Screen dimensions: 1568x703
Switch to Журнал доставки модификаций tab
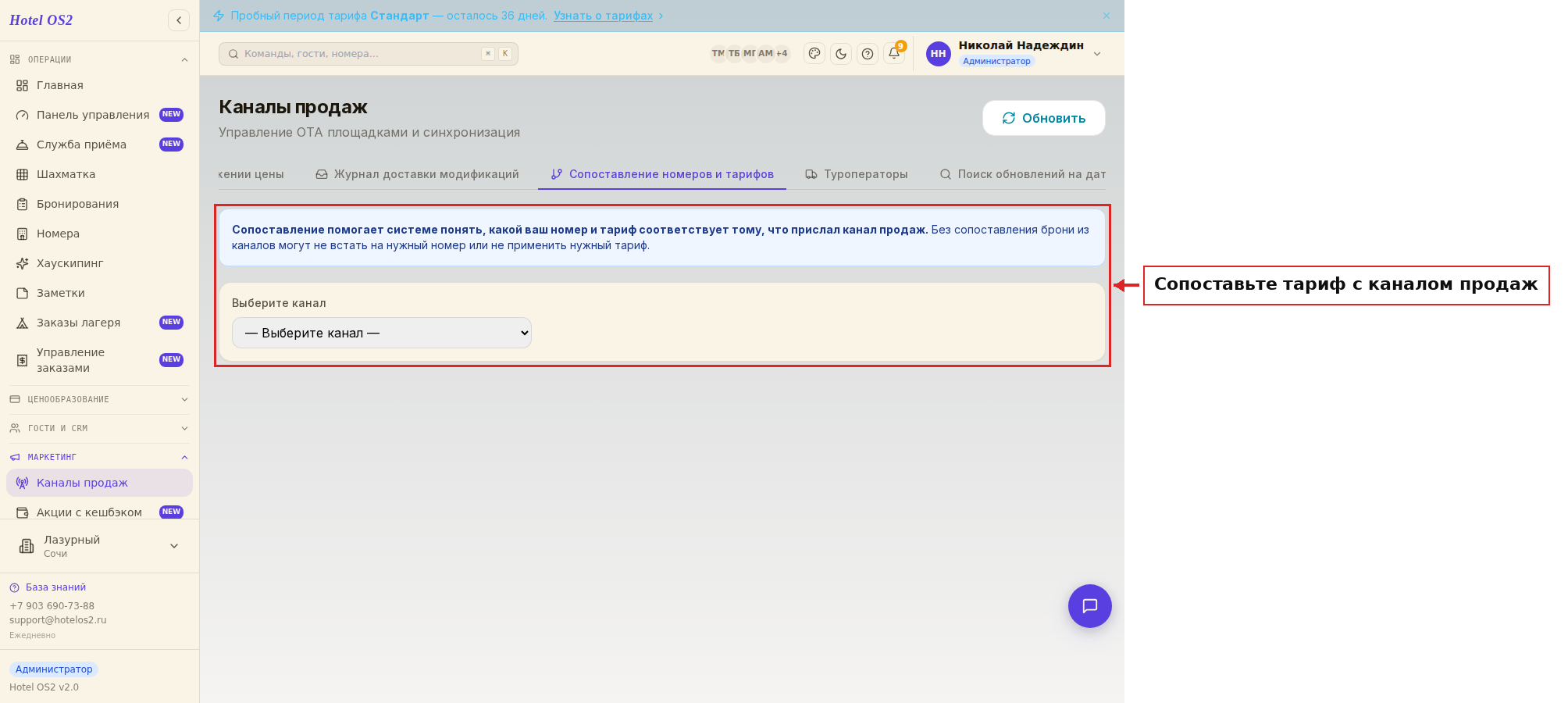click(417, 174)
